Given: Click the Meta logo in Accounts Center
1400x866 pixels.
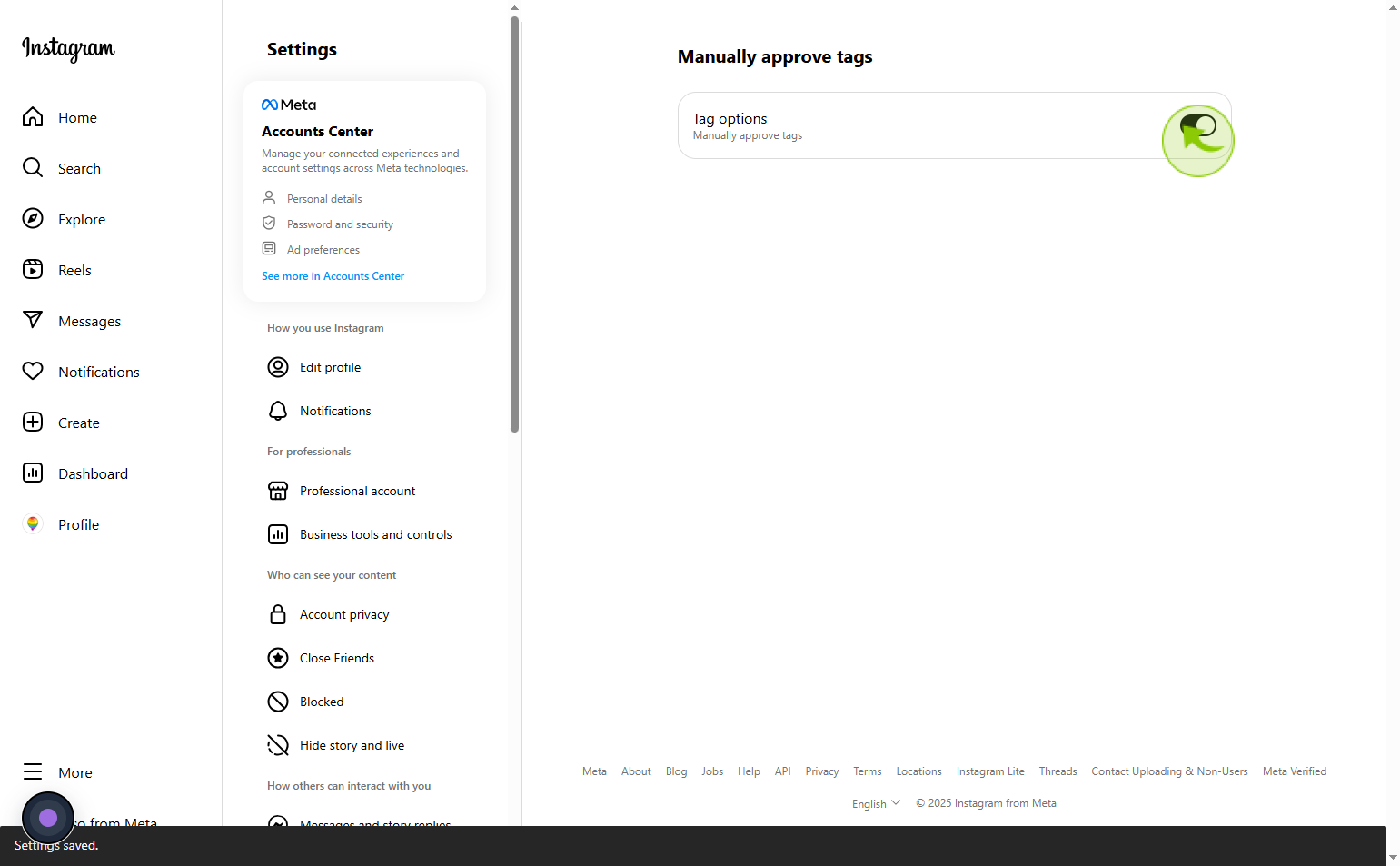Looking at the screenshot, I should (x=289, y=105).
